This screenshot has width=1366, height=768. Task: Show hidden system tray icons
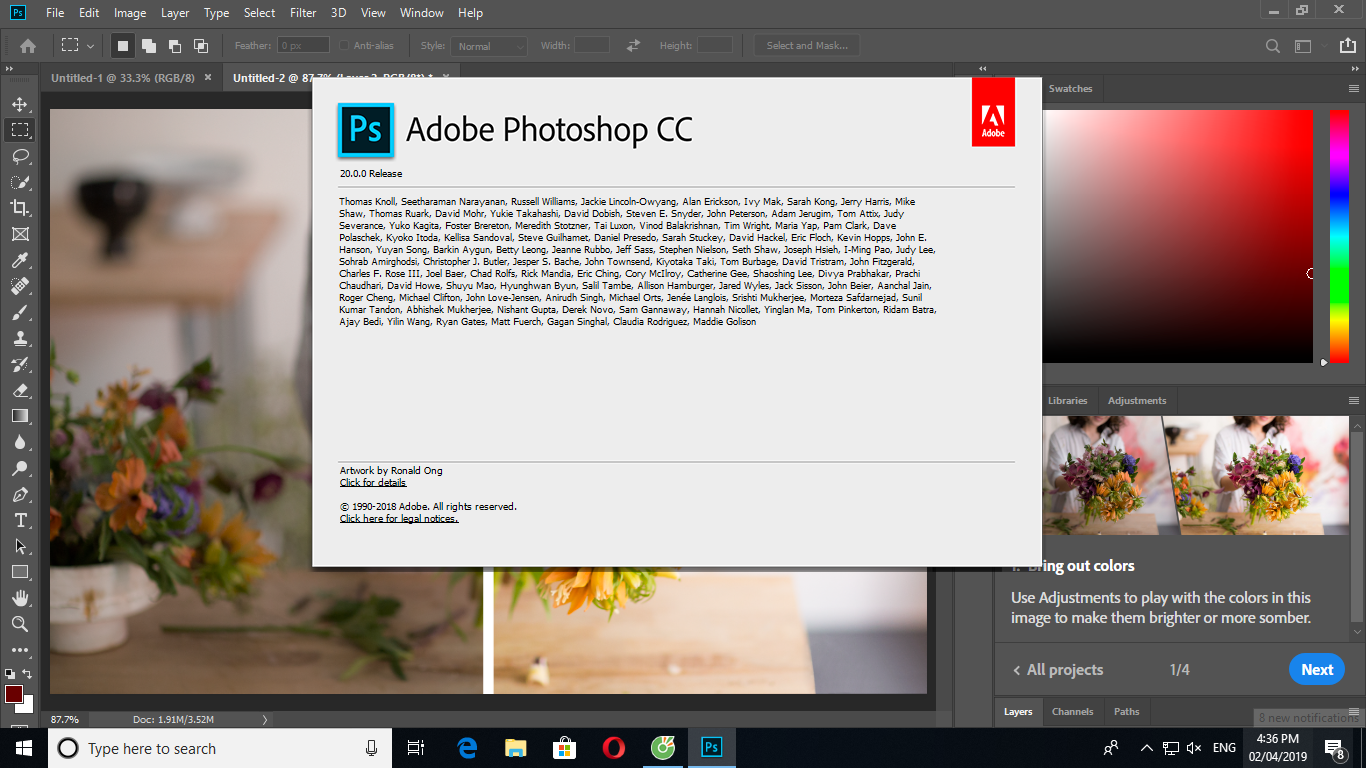(1146, 748)
